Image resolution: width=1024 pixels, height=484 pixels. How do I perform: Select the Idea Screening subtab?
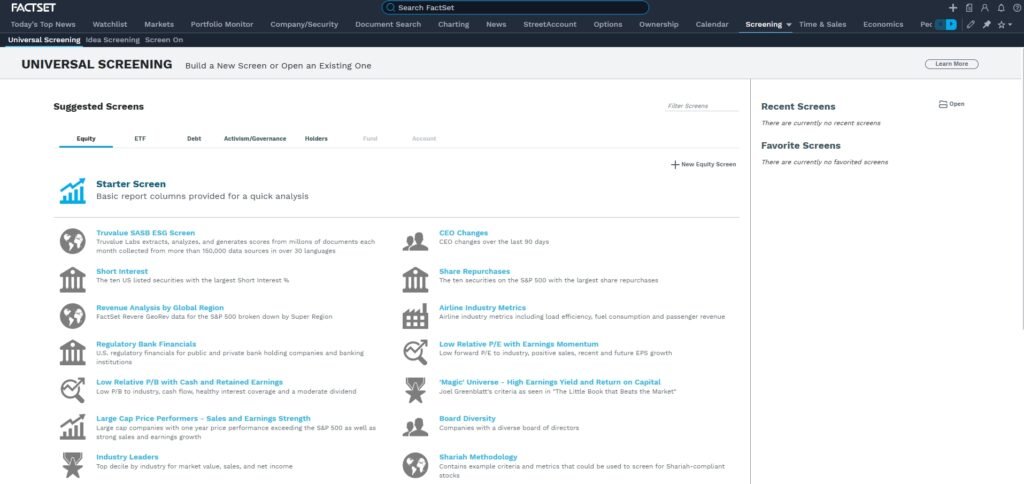[x=113, y=40]
